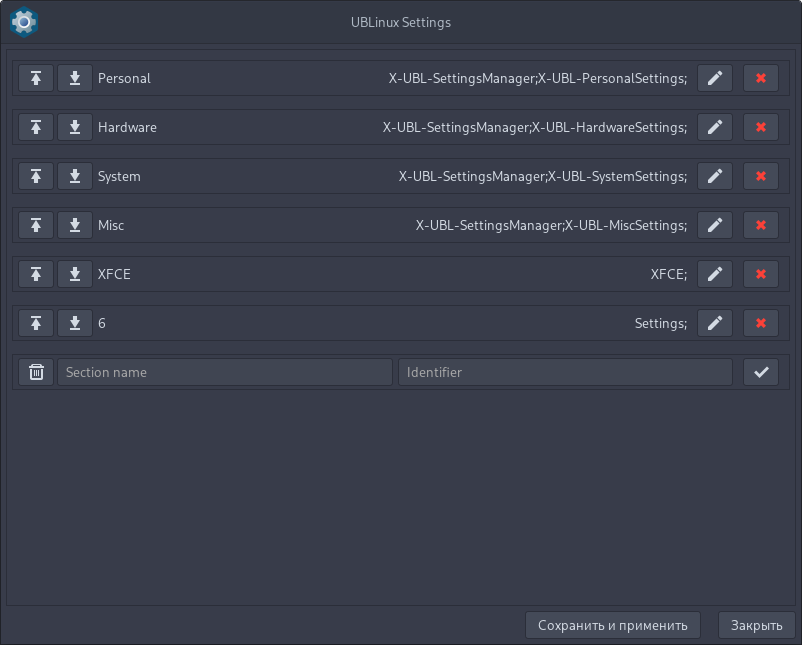Move the Hardware section down
The image size is (802, 645).
pos(75,127)
